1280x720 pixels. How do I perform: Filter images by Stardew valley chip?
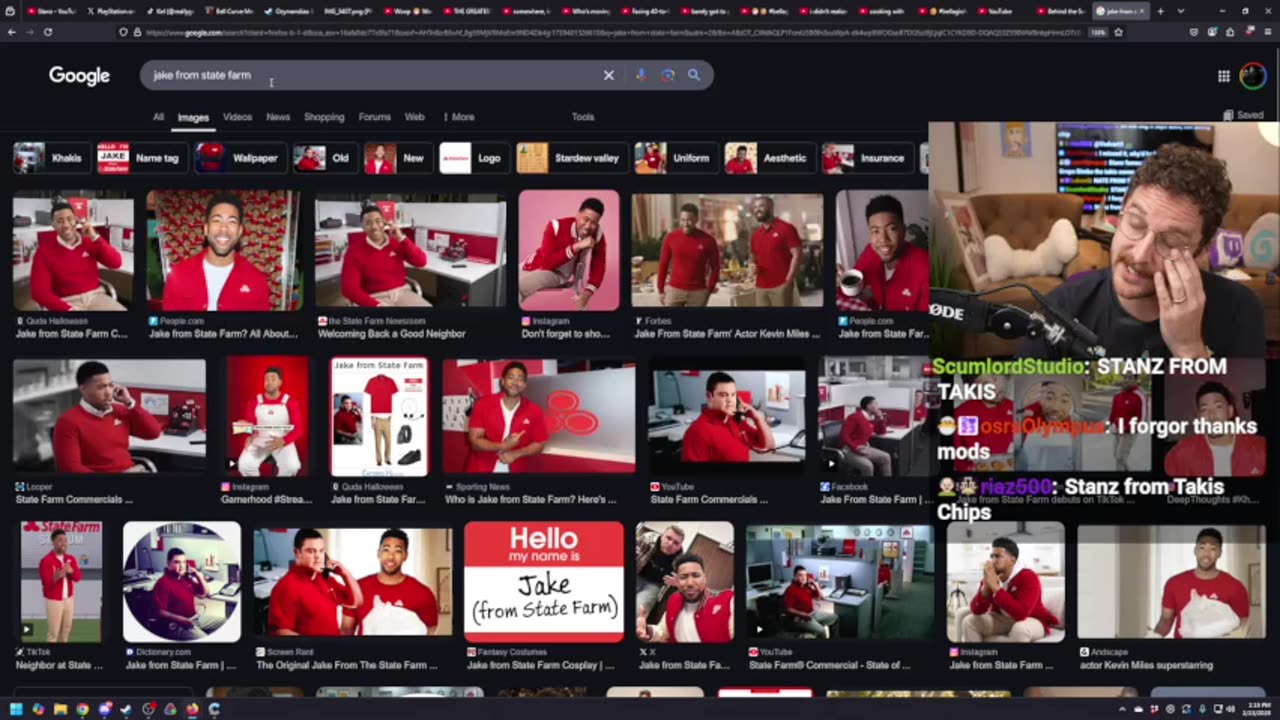[x=571, y=158]
